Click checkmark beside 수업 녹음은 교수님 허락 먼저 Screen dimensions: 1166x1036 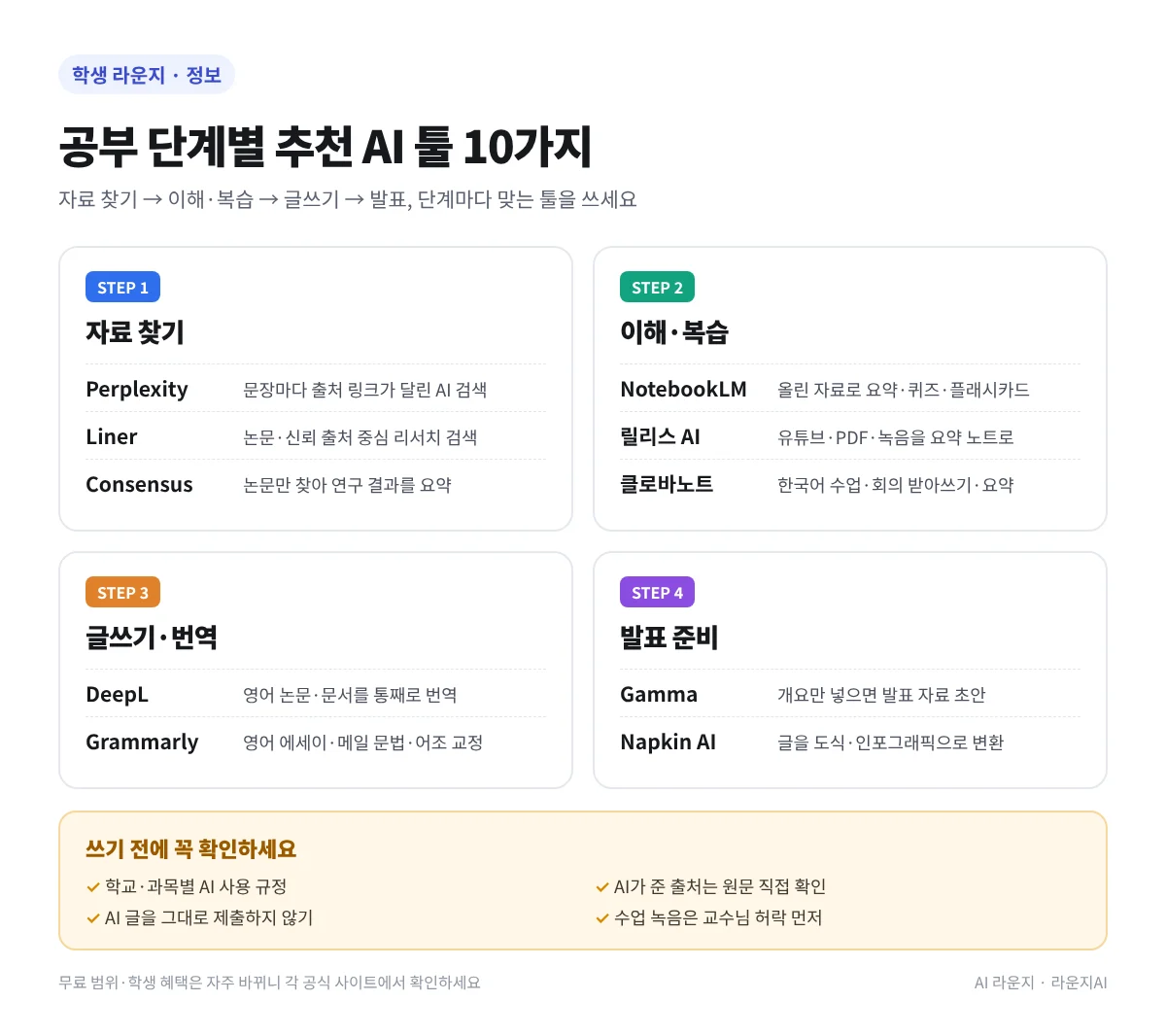(x=602, y=917)
